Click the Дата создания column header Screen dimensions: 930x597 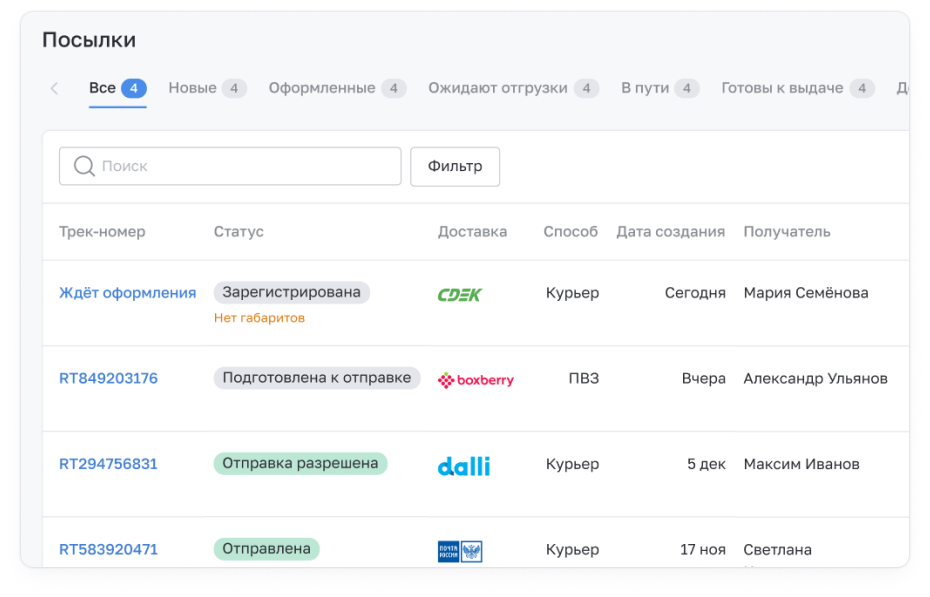point(670,232)
